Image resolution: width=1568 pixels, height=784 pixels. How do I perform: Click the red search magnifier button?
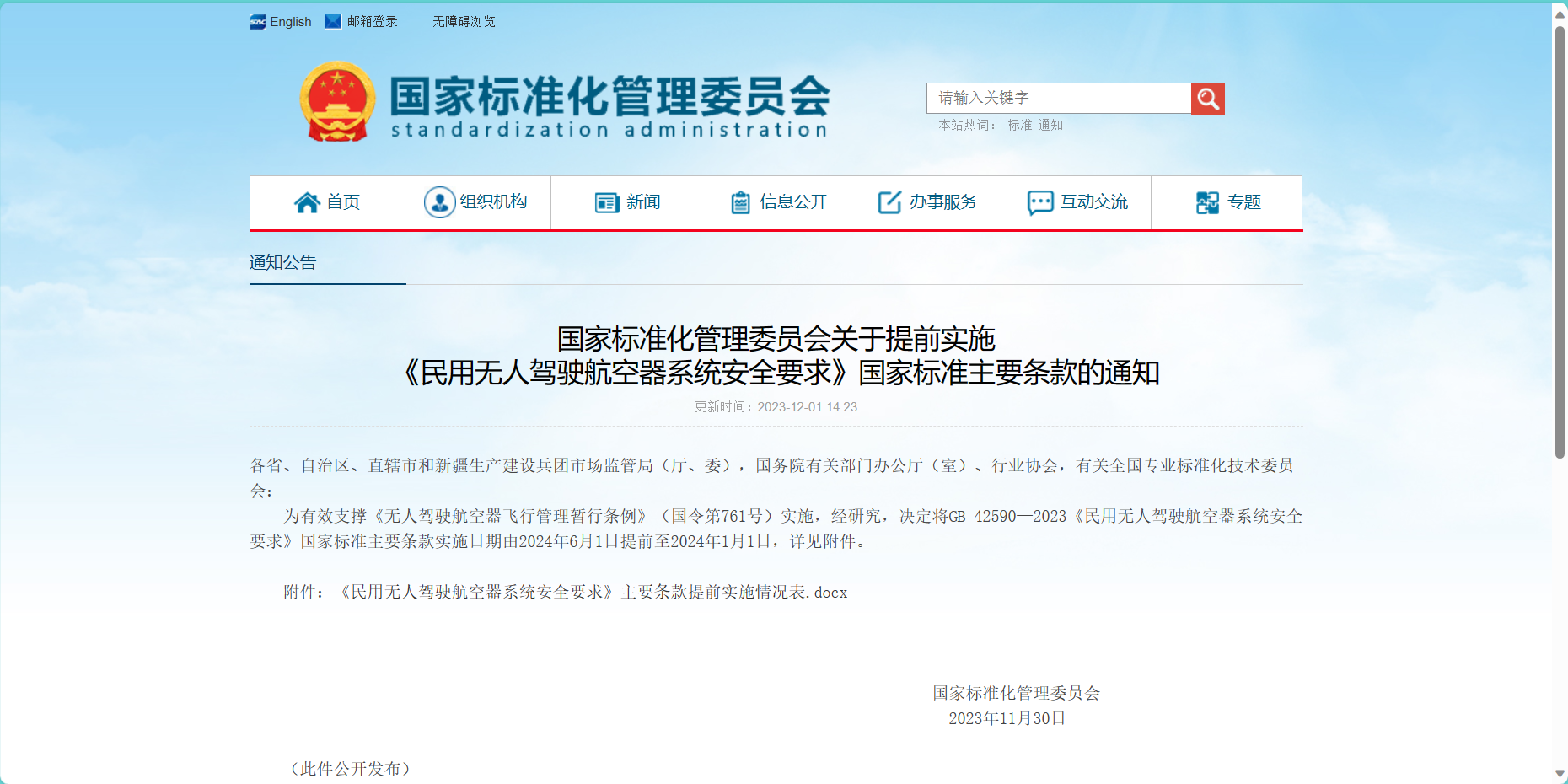[1207, 99]
